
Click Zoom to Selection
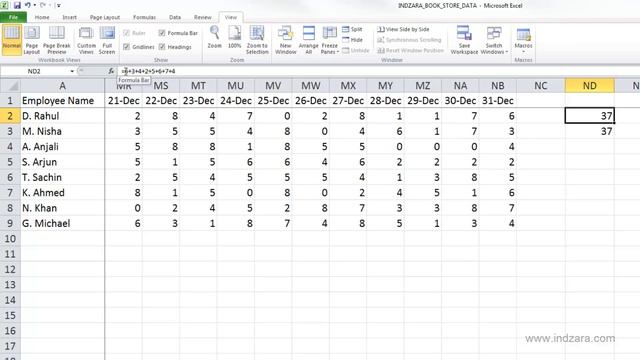coord(257,40)
